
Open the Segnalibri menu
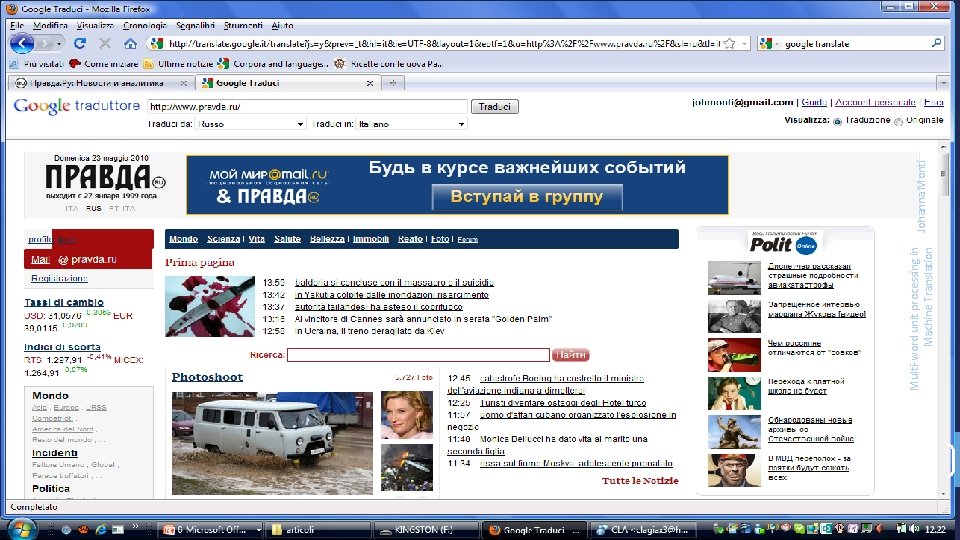click(195, 25)
